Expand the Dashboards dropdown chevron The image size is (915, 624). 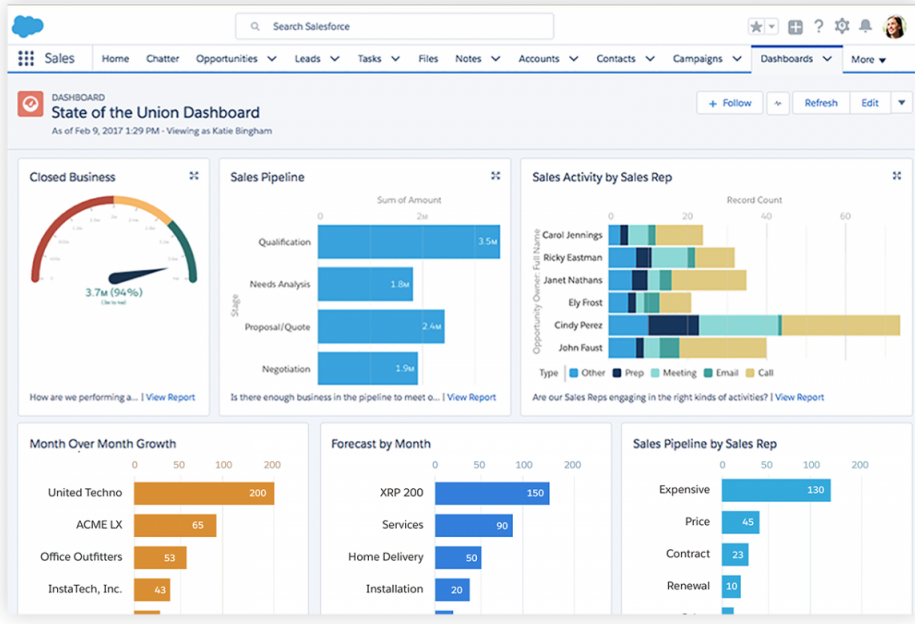click(827, 58)
